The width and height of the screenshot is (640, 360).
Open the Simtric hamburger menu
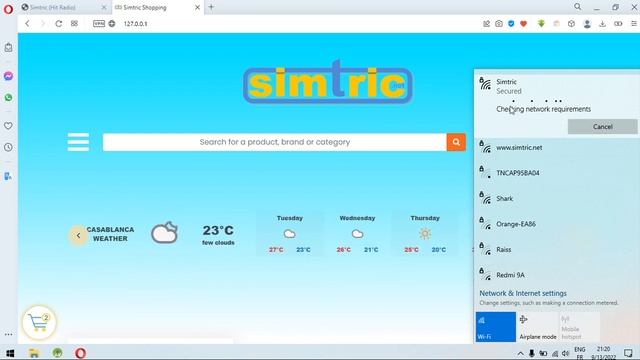78,142
